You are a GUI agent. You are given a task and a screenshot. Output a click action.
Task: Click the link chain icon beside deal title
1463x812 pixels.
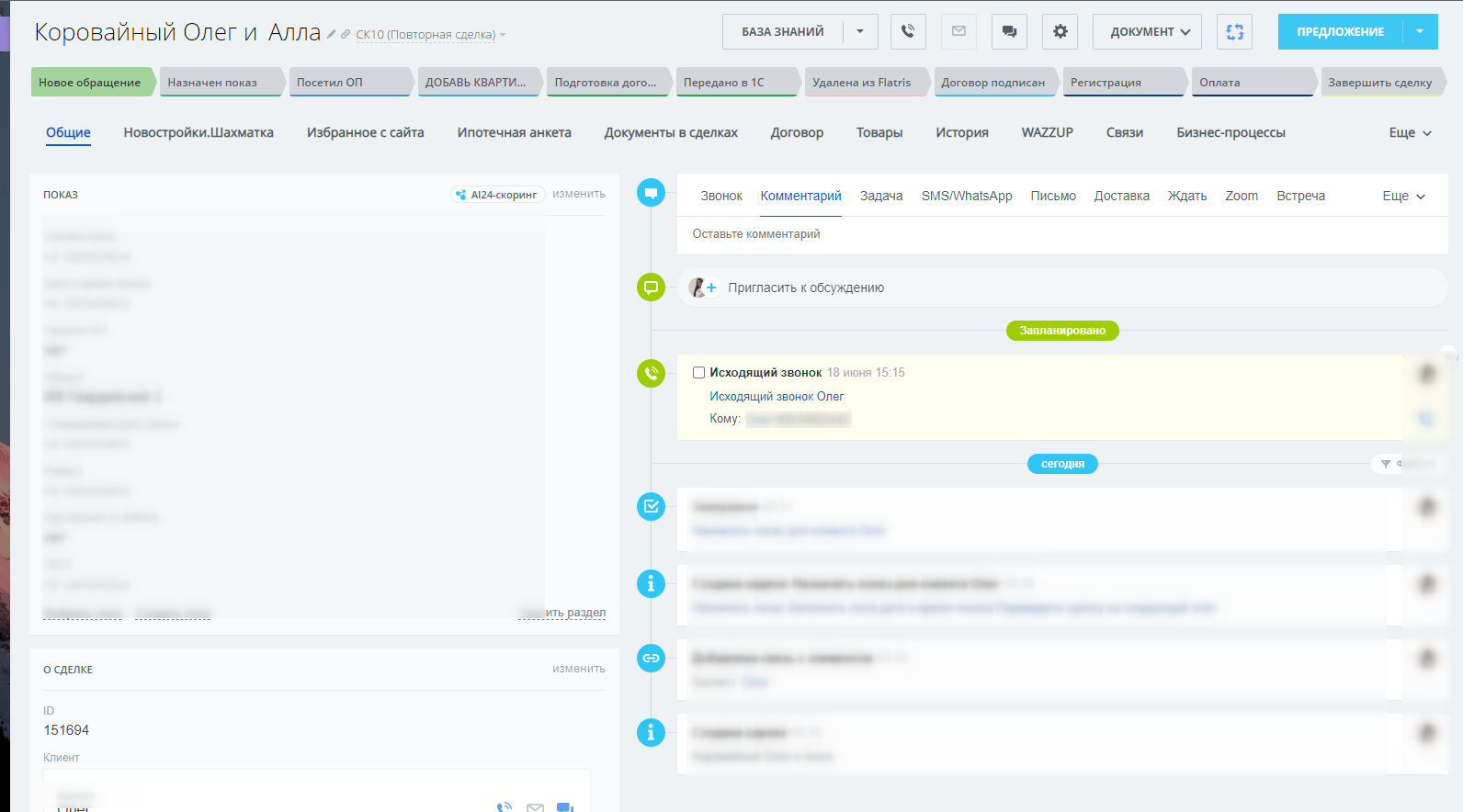point(346,34)
